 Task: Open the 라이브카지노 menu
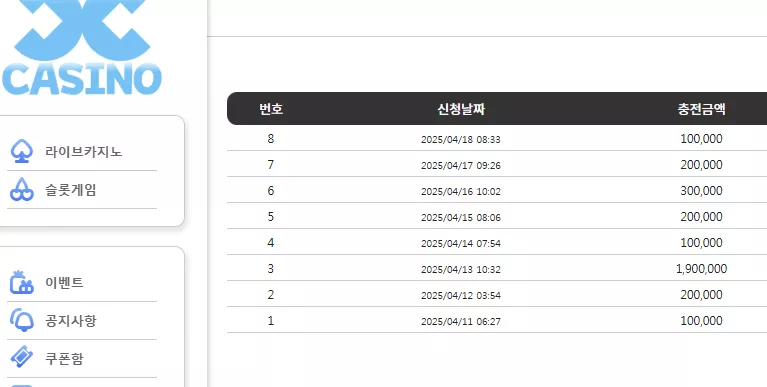82,152
